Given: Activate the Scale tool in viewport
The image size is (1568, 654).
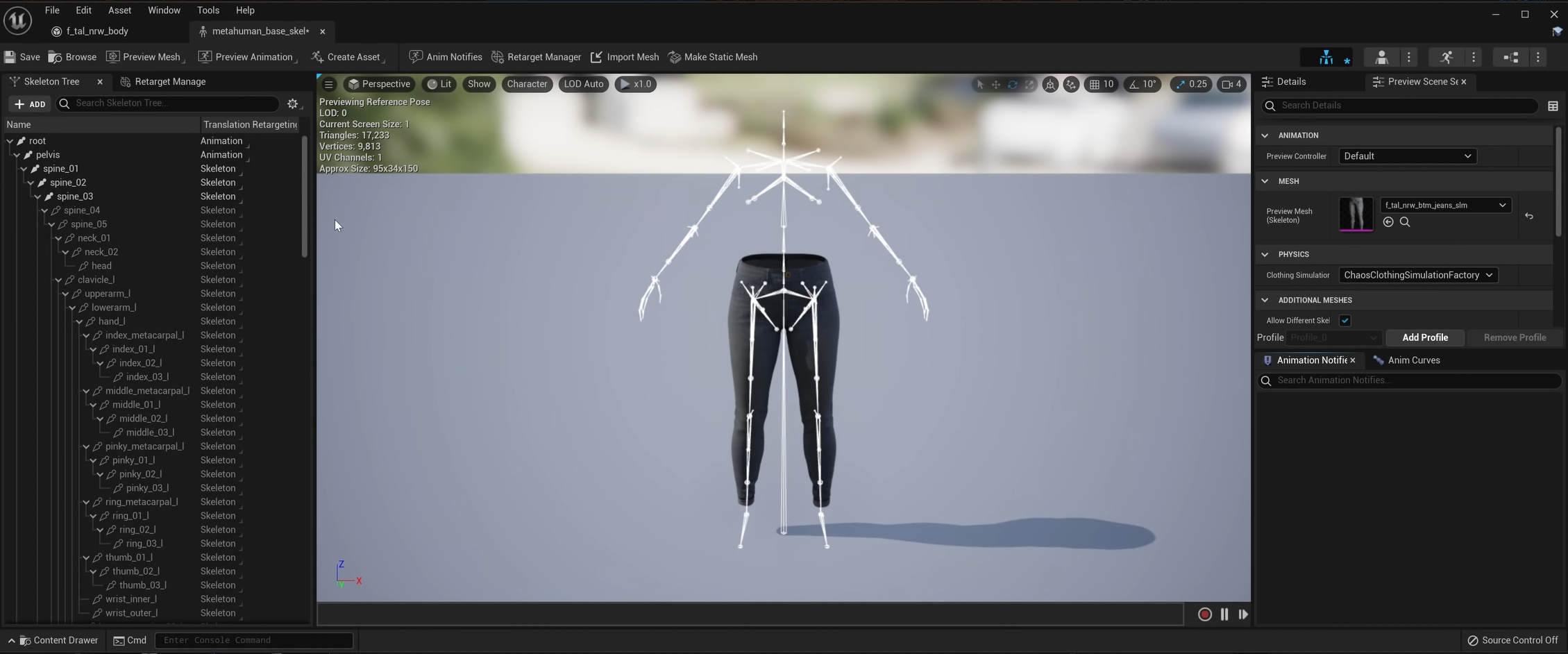Looking at the screenshot, I should click(1029, 84).
